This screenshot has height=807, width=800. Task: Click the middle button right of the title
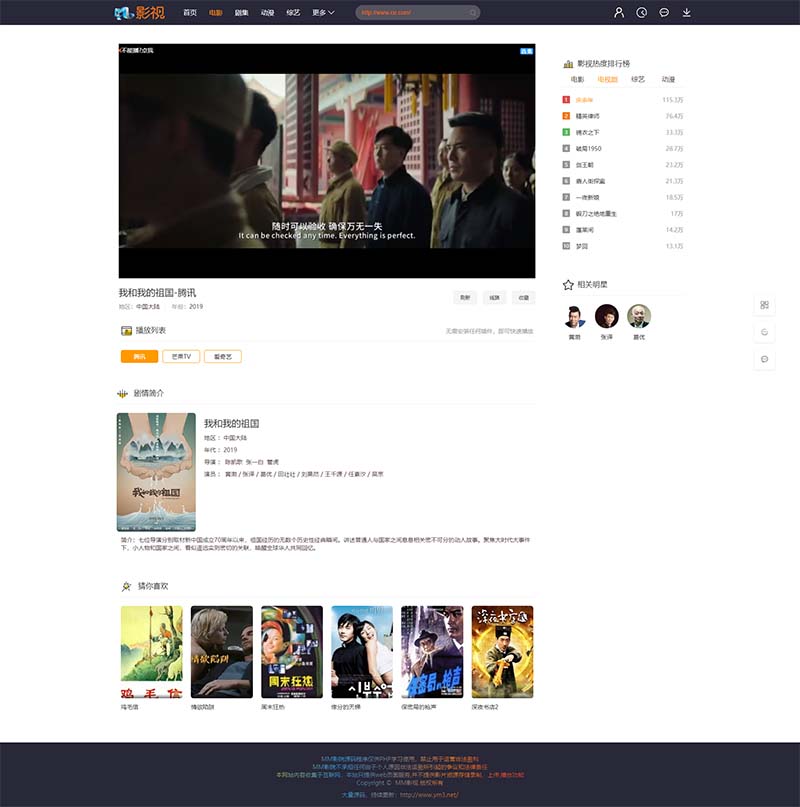(x=494, y=297)
